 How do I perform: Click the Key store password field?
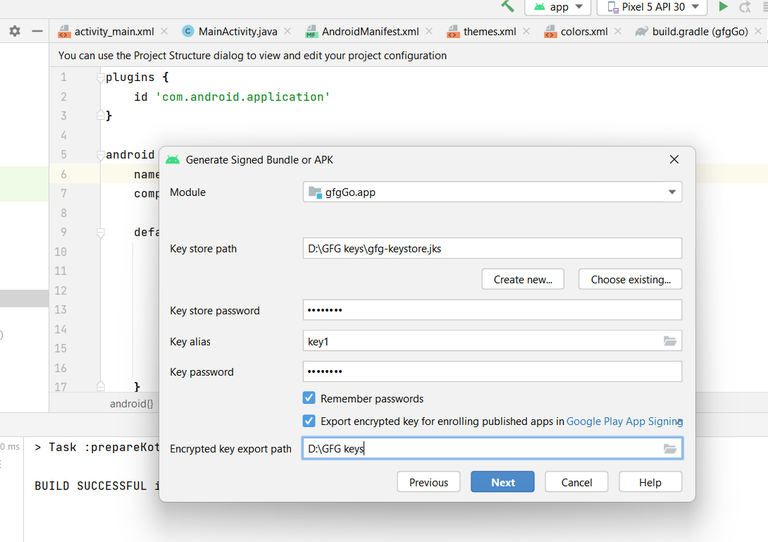point(492,310)
